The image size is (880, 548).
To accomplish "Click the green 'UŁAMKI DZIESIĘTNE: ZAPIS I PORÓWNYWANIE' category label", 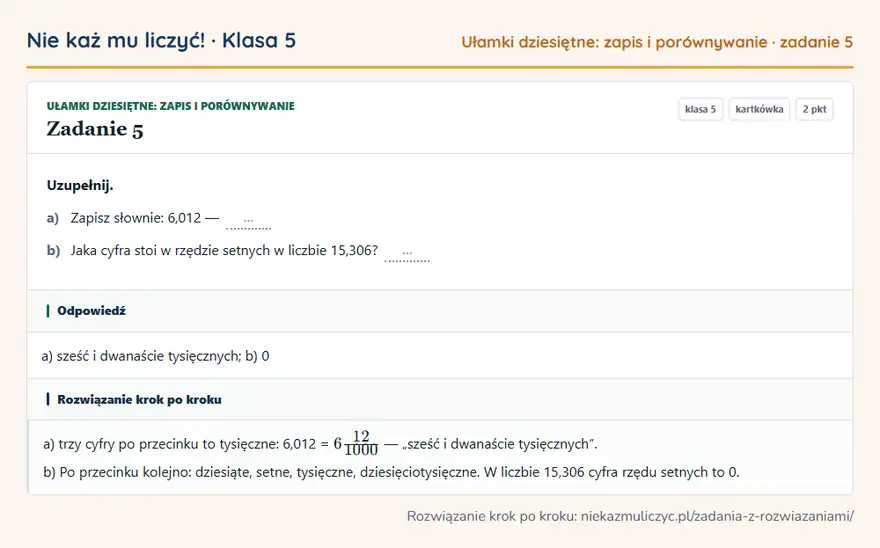I will pyautogui.click(x=171, y=106).
